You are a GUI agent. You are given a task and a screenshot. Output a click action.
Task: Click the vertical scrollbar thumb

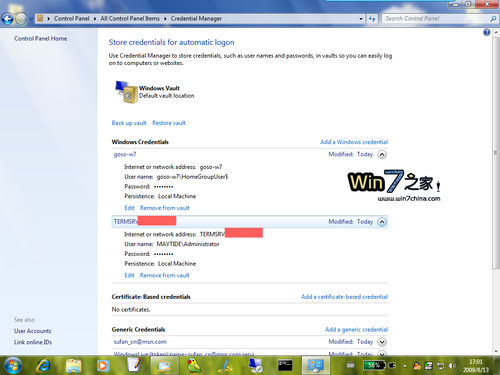click(495, 152)
